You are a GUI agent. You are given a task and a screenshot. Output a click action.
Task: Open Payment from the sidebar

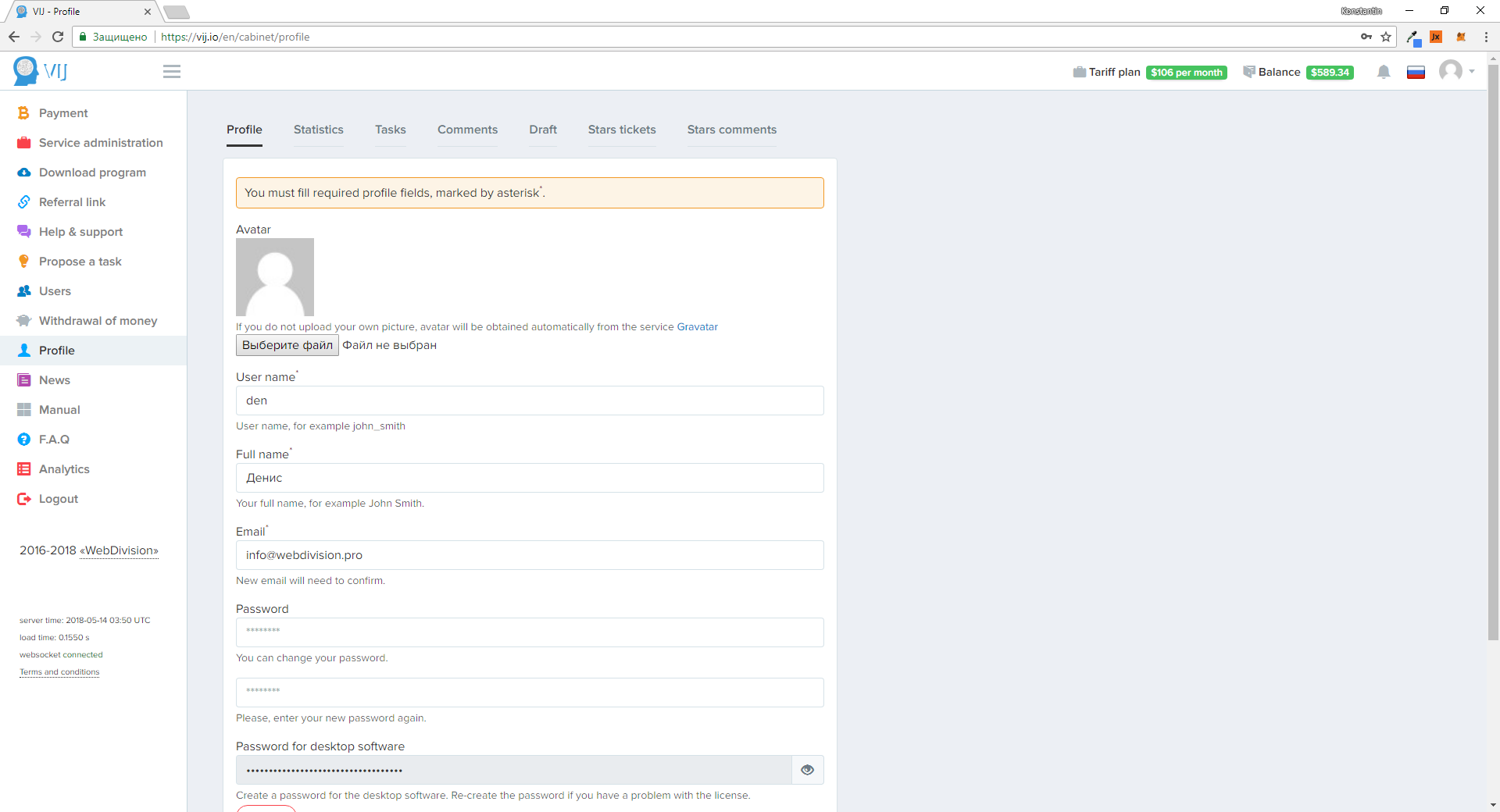point(63,113)
